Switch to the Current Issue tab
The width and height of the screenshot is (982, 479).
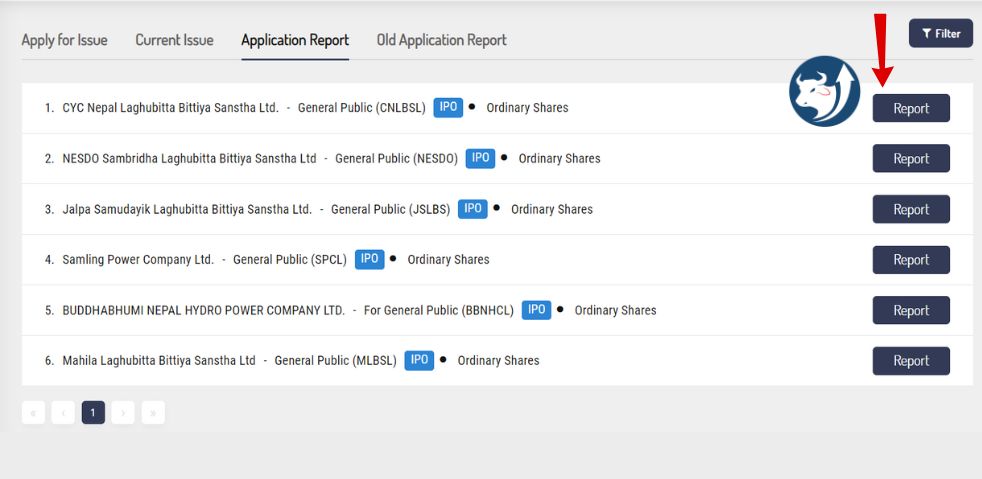click(x=174, y=40)
